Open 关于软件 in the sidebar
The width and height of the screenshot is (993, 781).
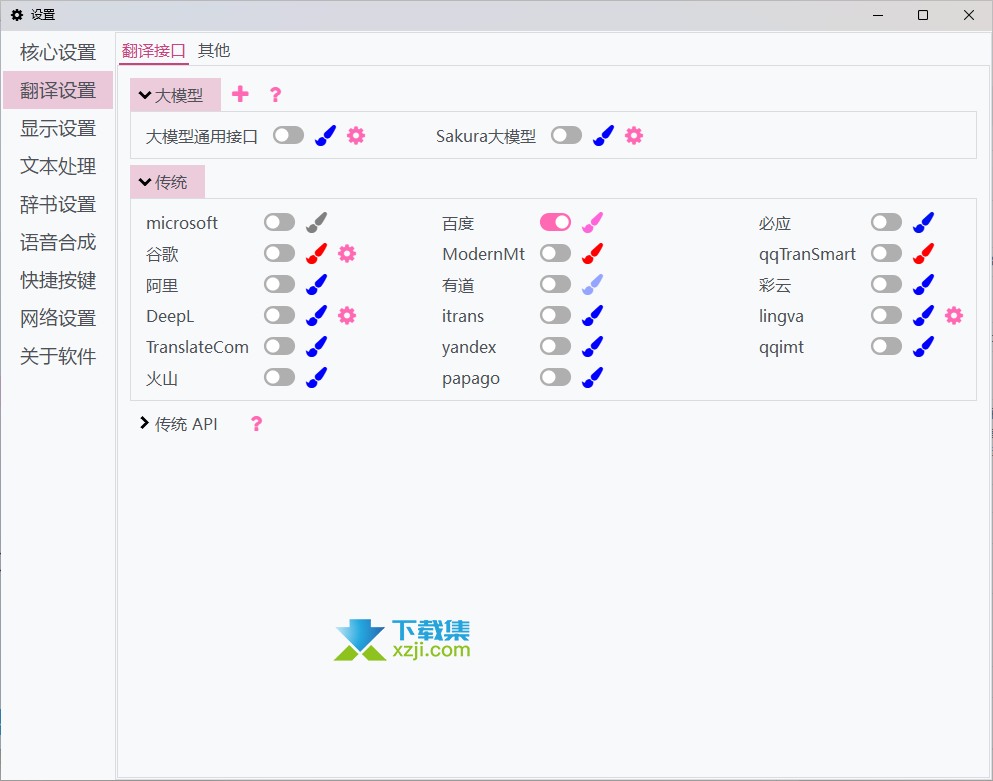click(58, 356)
